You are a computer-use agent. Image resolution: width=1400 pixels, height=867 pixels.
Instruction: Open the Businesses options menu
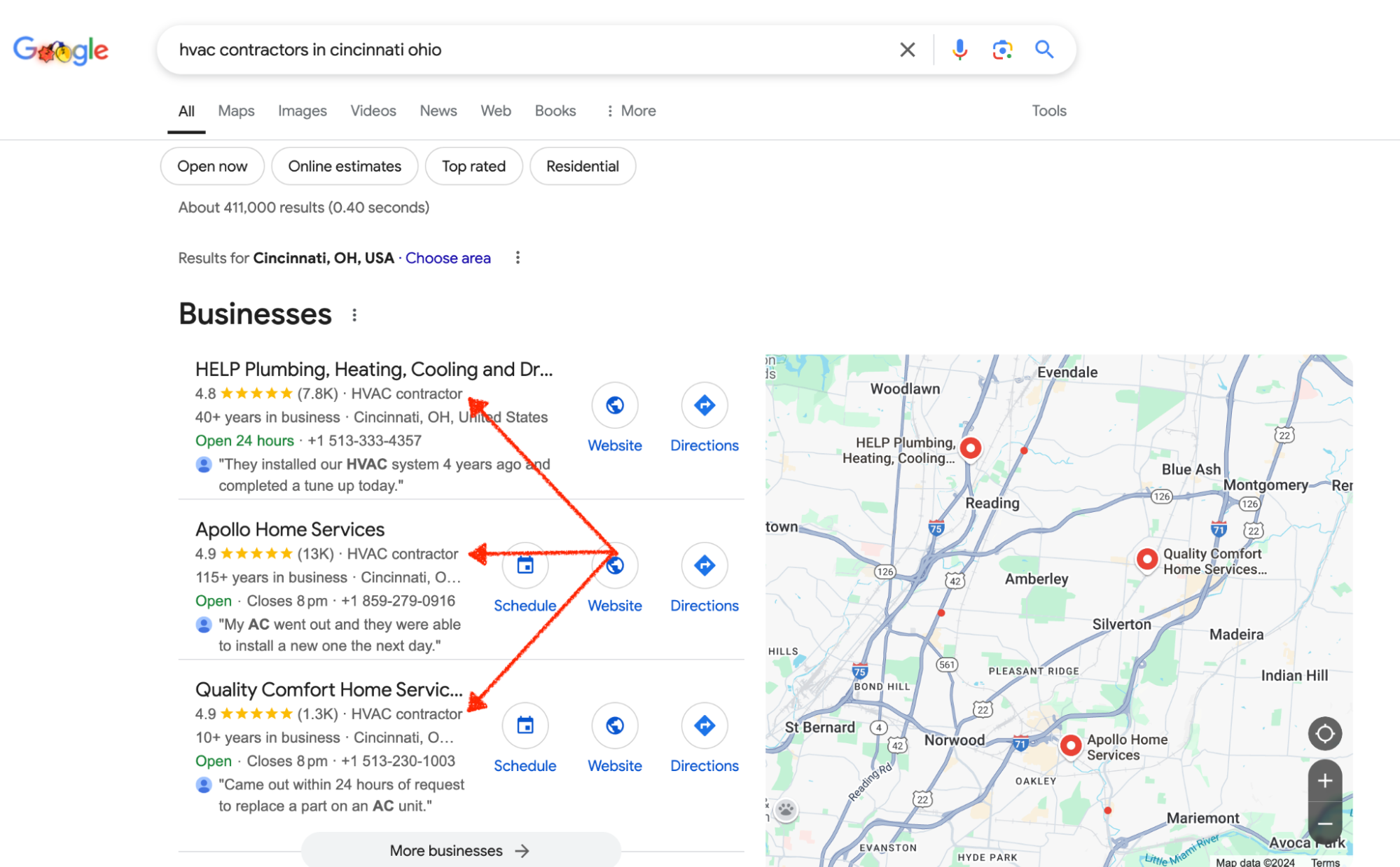(x=354, y=314)
